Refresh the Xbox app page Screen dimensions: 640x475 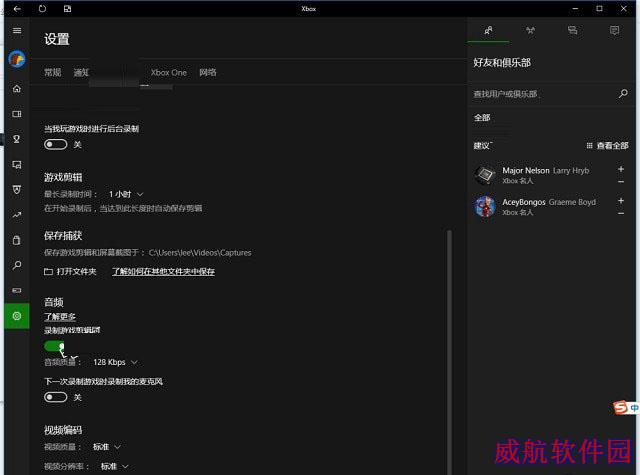42,9
